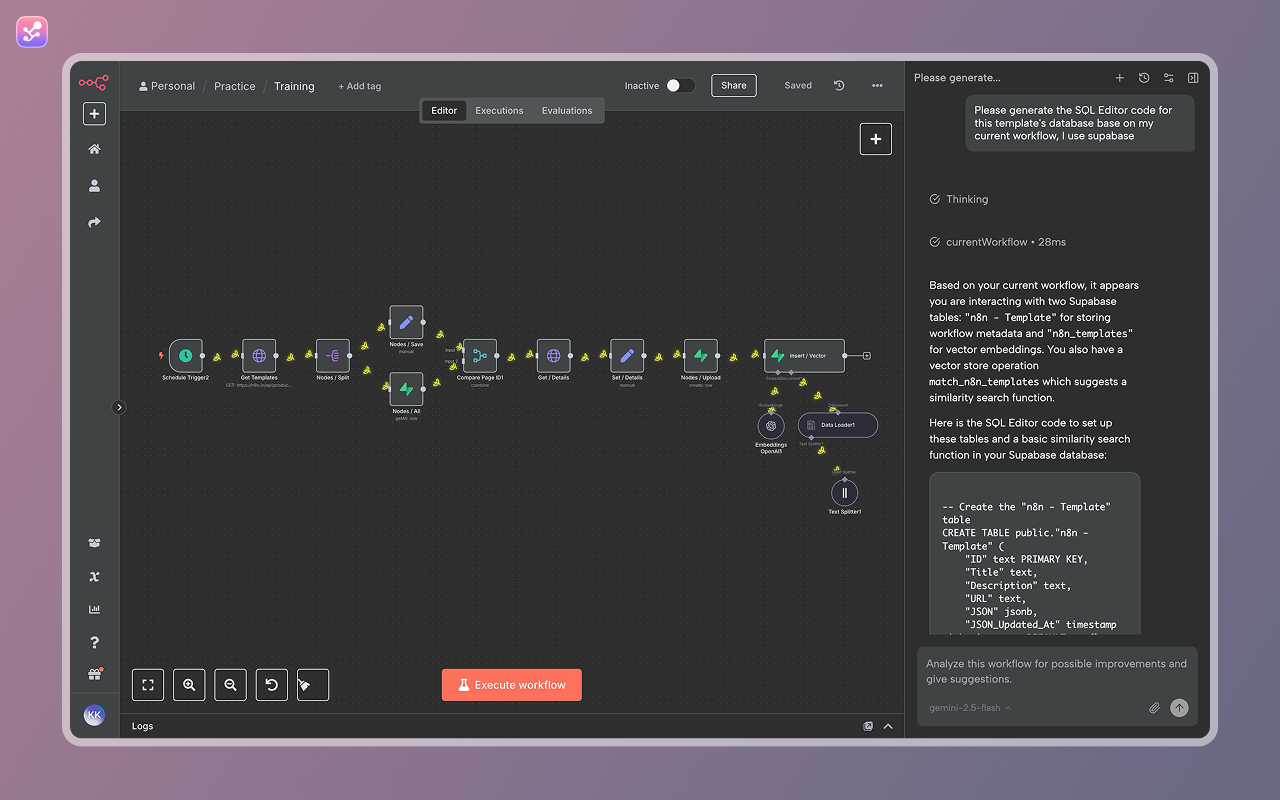The width and height of the screenshot is (1280, 800).
Task: Pop out the Logs panel icon
Action: click(x=868, y=726)
